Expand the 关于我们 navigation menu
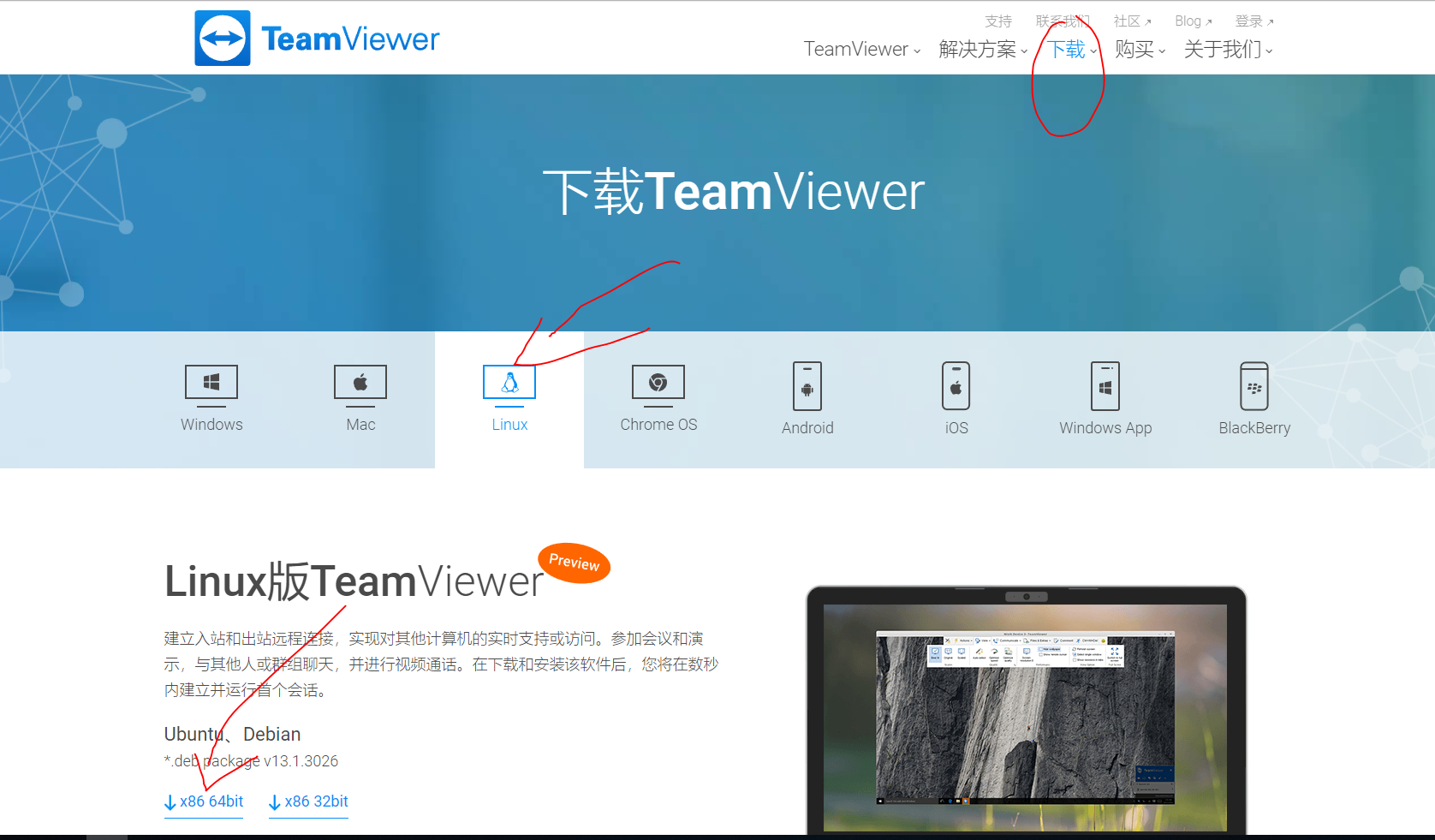Image resolution: width=1435 pixels, height=840 pixels. click(1229, 50)
